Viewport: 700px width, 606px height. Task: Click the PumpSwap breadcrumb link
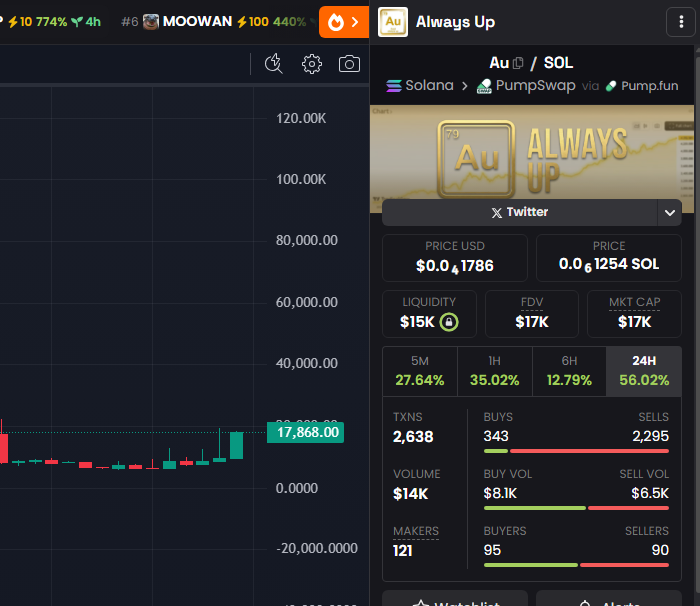click(x=535, y=85)
